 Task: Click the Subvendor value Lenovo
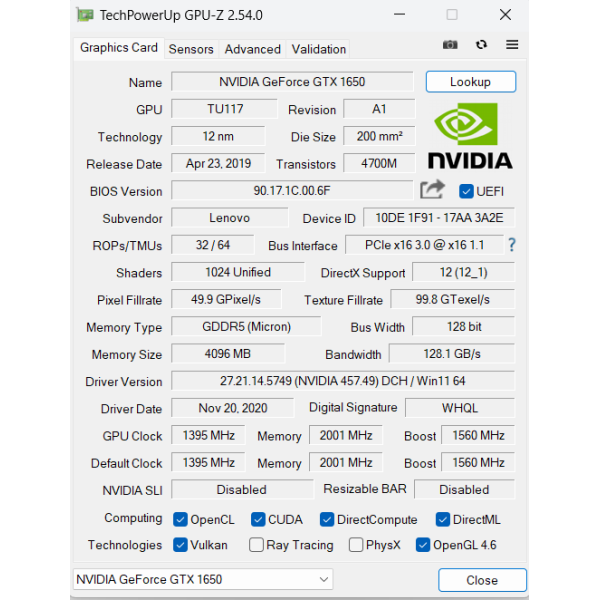pos(230,217)
